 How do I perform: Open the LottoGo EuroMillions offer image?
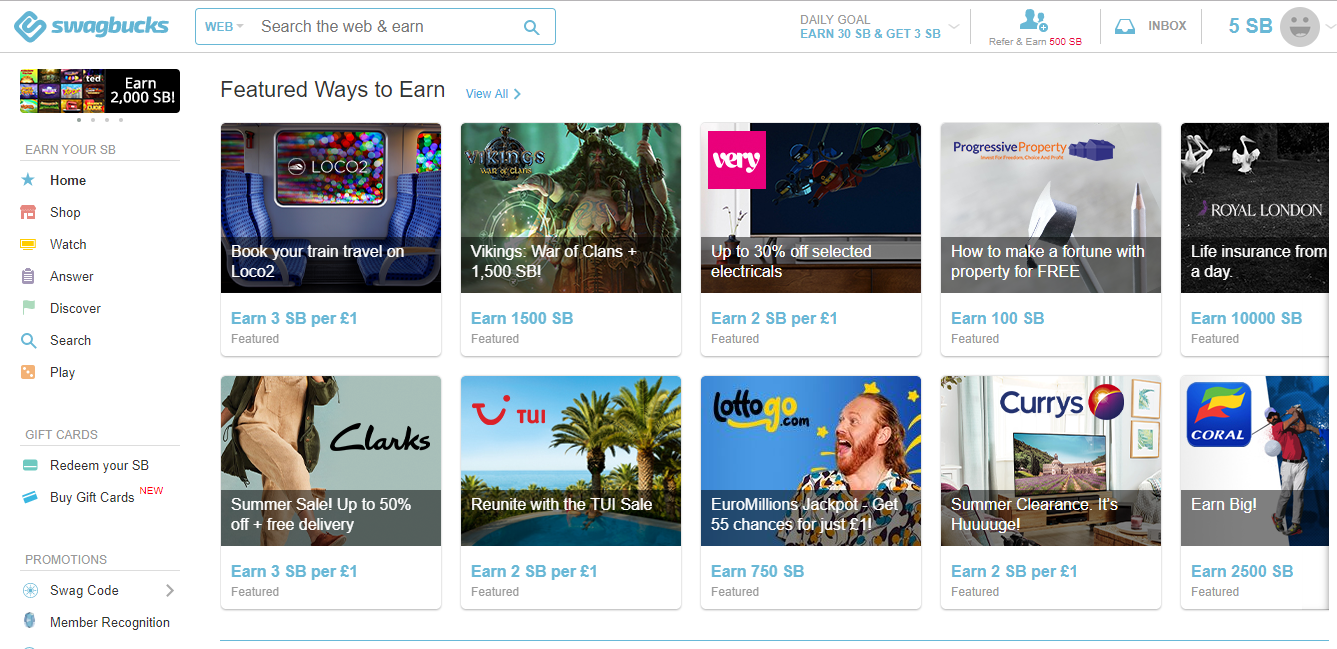(x=811, y=461)
